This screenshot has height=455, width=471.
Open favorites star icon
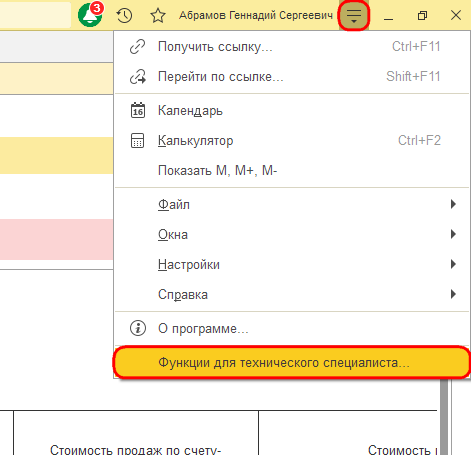click(x=158, y=16)
